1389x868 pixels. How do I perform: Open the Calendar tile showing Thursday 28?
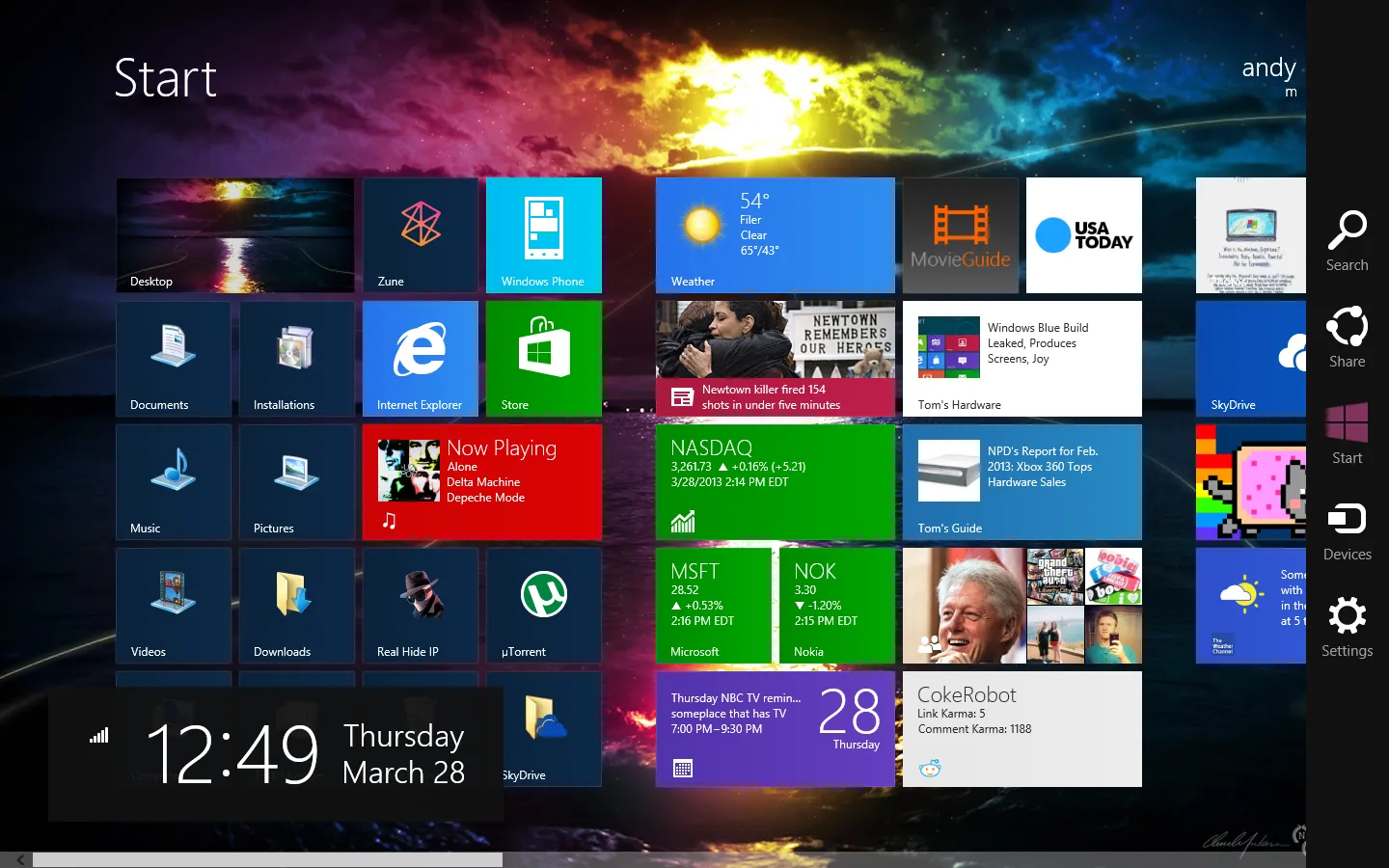(776, 729)
